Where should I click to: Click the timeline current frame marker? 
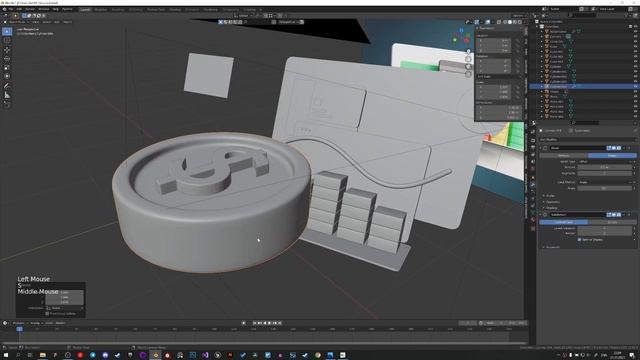click(19, 329)
